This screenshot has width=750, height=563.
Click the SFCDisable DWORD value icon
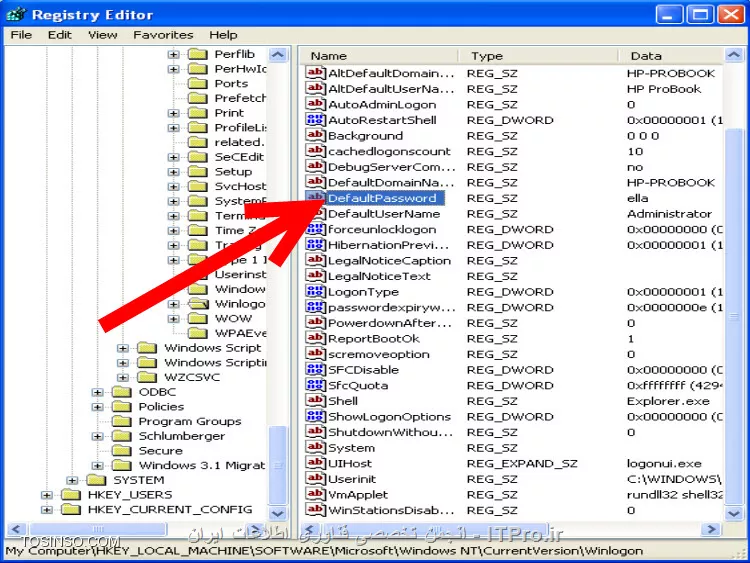(315, 369)
